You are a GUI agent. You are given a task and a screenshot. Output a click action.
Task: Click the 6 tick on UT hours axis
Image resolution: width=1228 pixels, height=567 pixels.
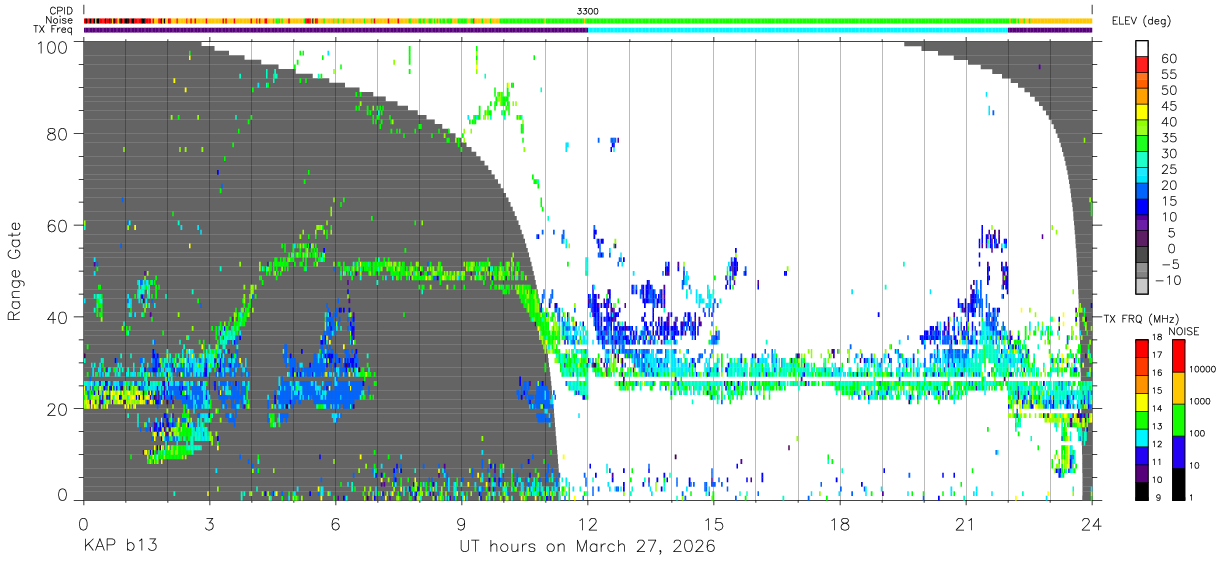(x=335, y=524)
